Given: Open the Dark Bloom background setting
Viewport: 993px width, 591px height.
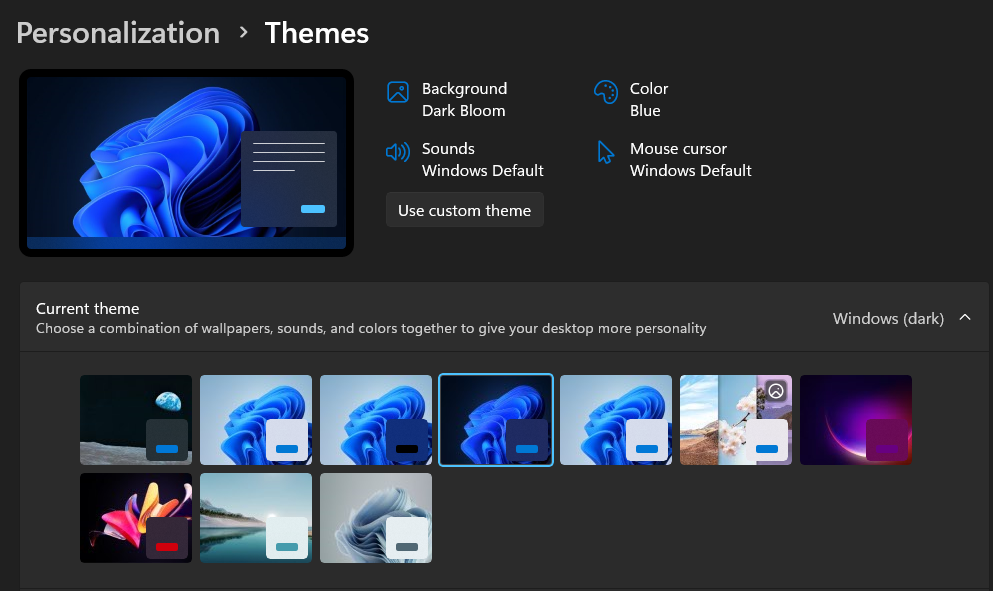Looking at the screenshot, I should 463,111.
